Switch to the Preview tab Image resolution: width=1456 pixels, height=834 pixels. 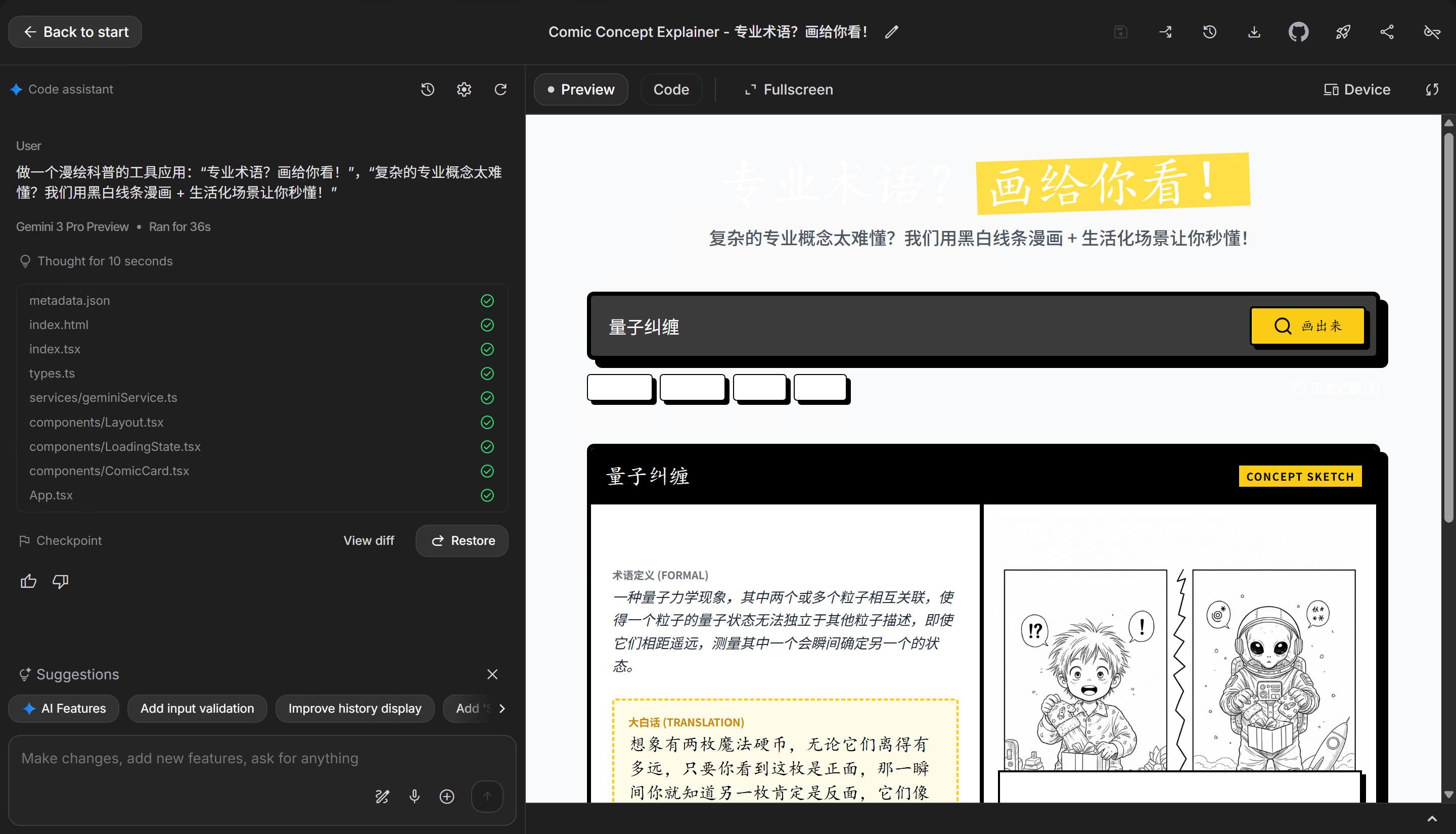point(581,89)
